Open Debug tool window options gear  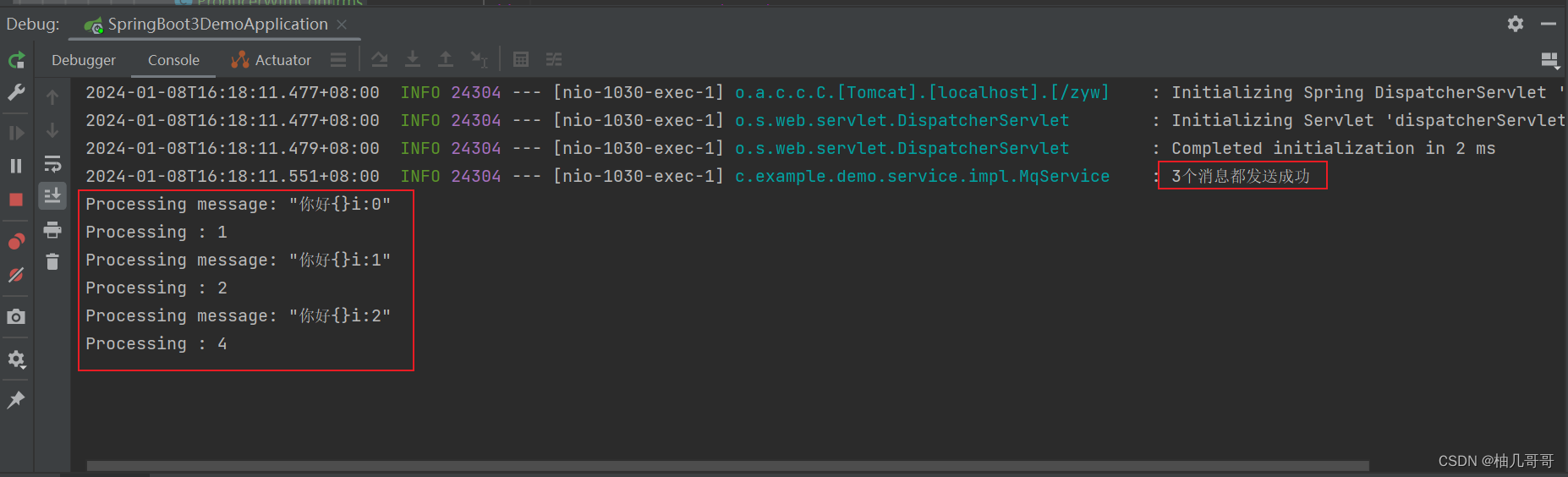pos(1516,24)
